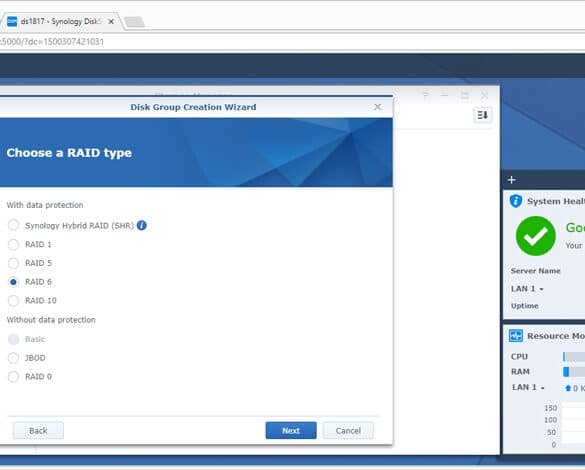Click the 'Choose a RAID type' title
The image size is (585, 470).
(x=69, y=153)
